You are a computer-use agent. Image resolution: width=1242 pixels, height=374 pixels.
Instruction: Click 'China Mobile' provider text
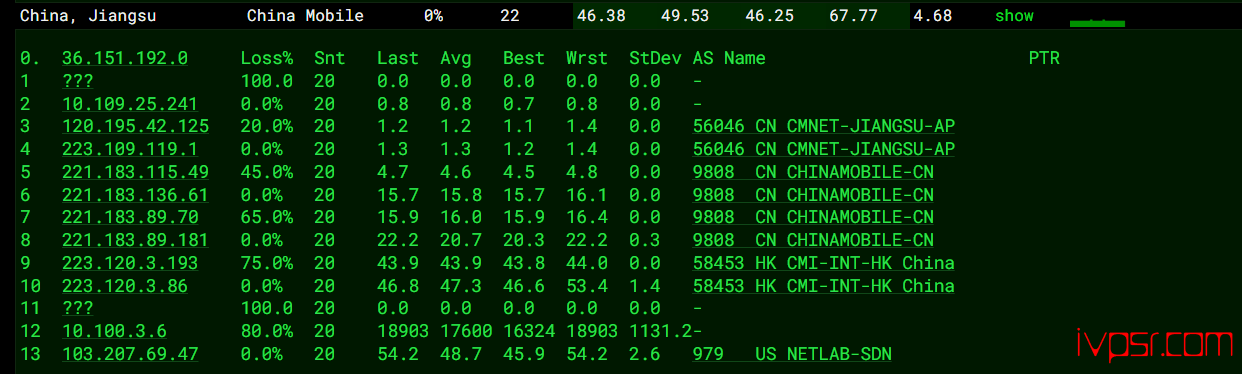(305, 16)
